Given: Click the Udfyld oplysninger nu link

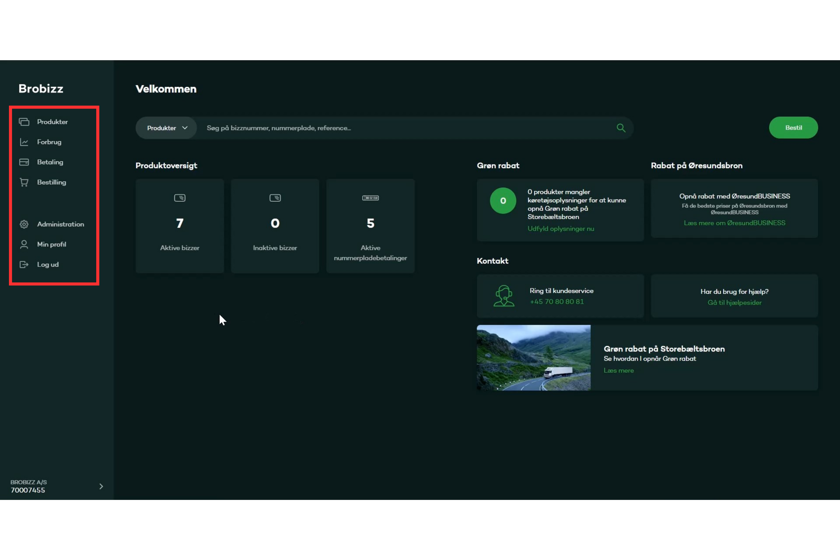Looking at the screenshot, I should pyautogui.click(x=560, y=229).
